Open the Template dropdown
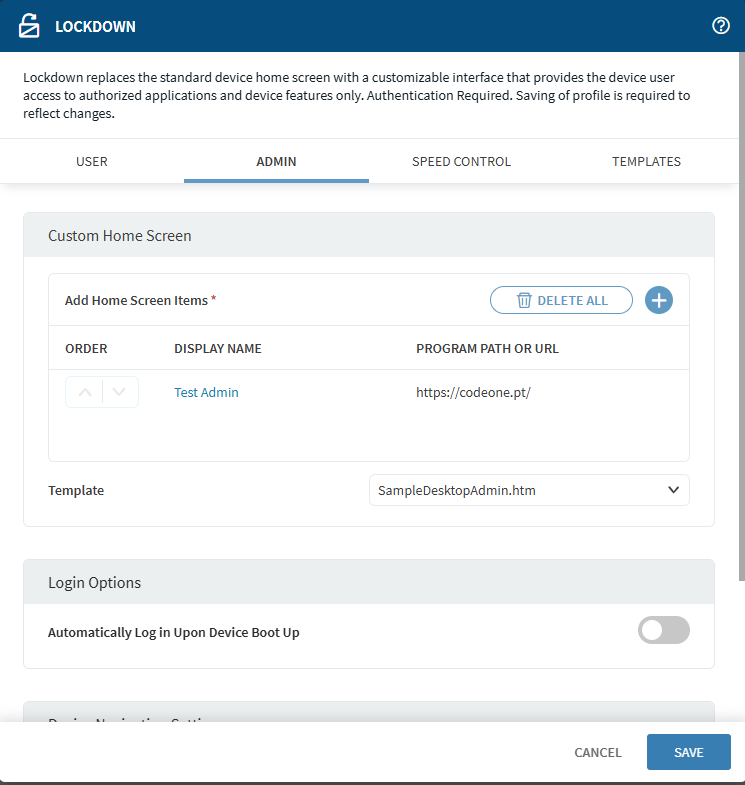This screenshot has width=745, height=785. pyautogui.click(x=528, y=490)
